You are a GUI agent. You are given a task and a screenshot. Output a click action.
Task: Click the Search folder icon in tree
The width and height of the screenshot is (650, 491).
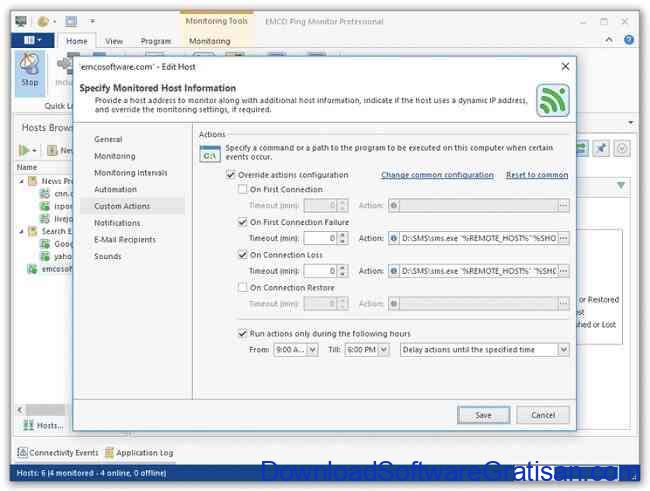pos(32,231)
